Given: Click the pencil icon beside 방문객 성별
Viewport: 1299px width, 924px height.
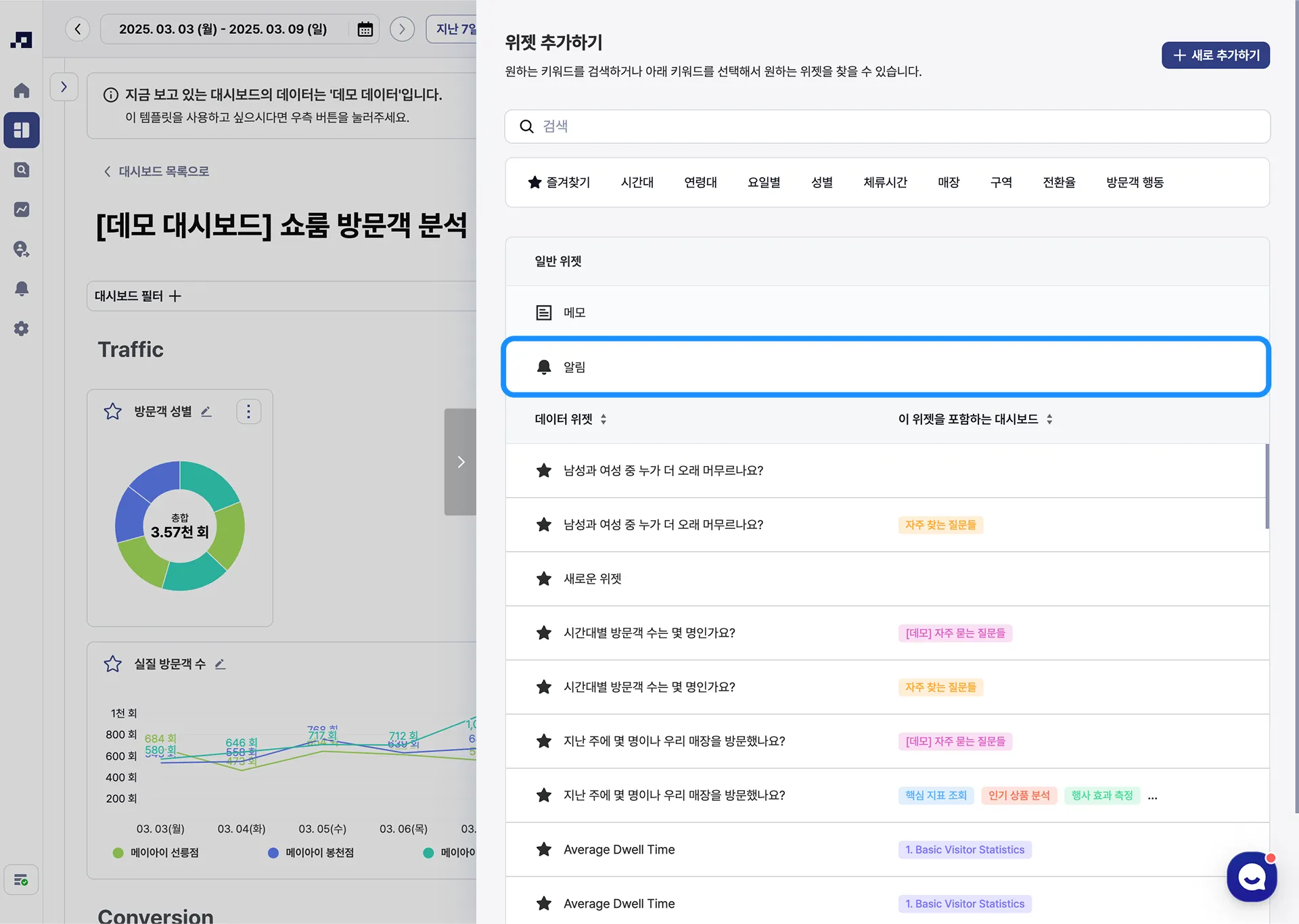Looking at the screenshot, I should pos(206,411).
